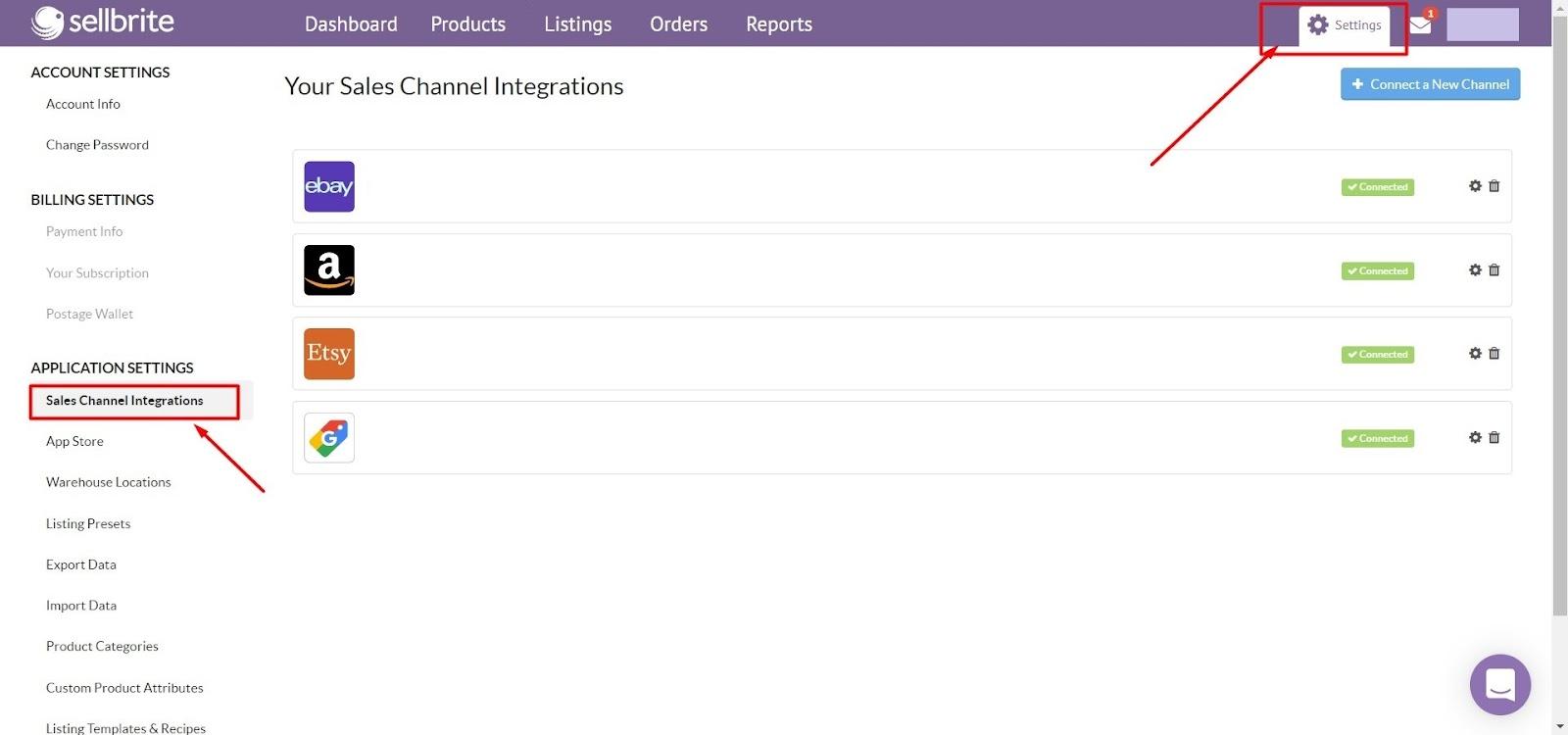The image size is (1568, 735).
Task: Open Warehouse Locations settings
Action: (x=108, y=482)
